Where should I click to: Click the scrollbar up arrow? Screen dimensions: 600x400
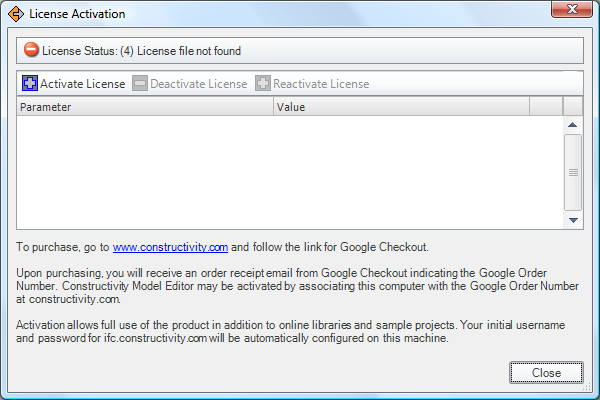click(573, 125)
